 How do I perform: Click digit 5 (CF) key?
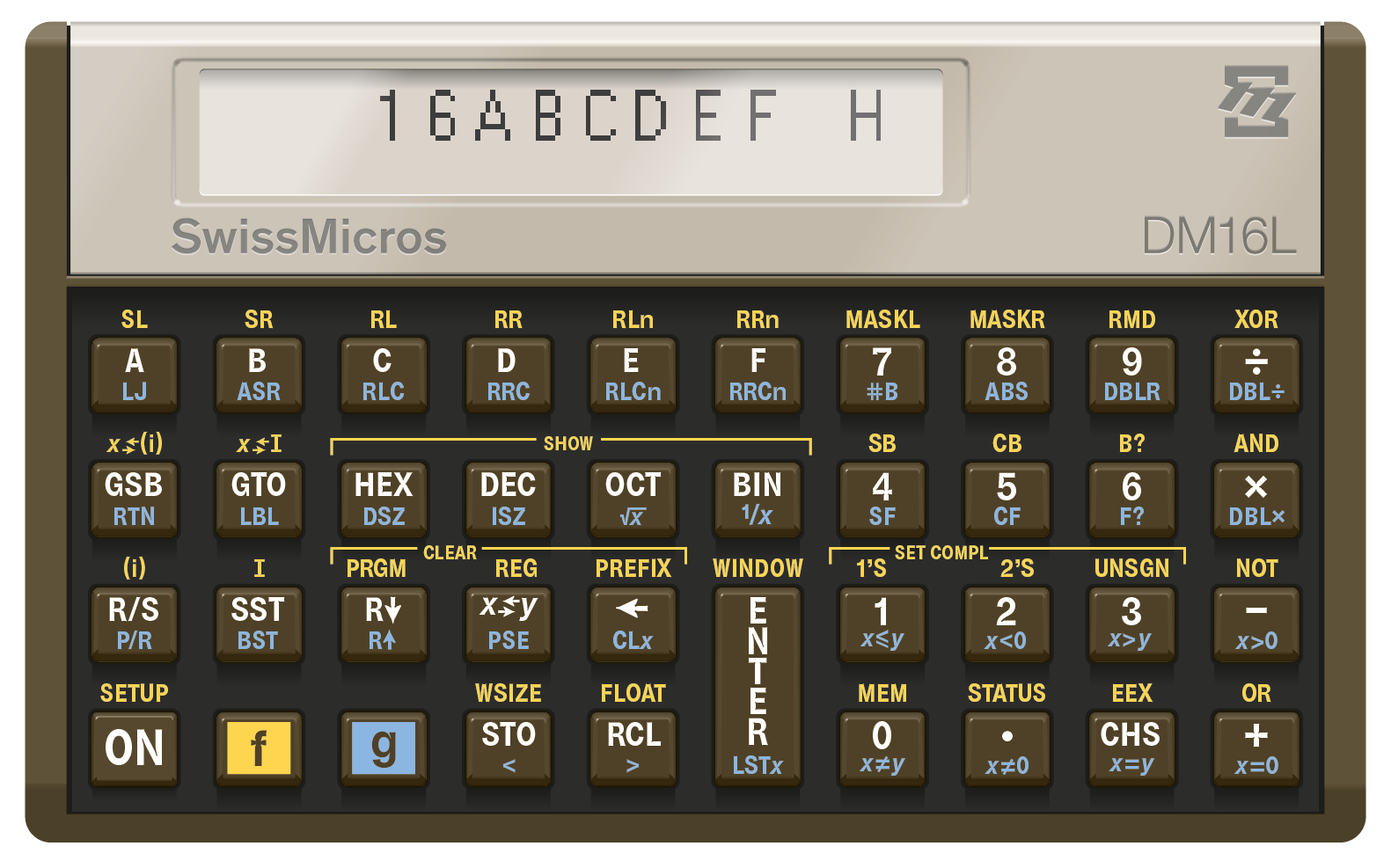pyautogui.click(x=1007, y=500)
